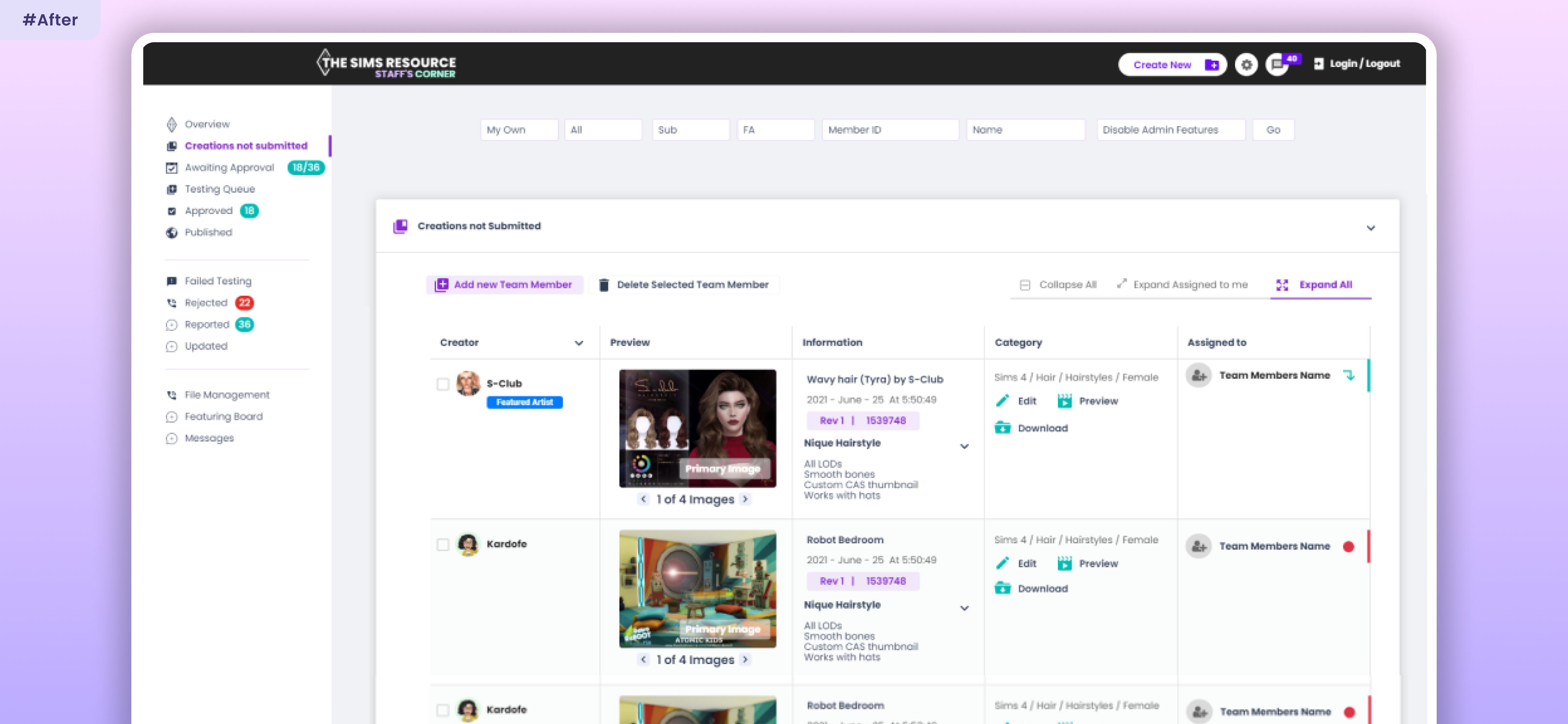Go to next preview image for Wavy hair
Screen dimensions: 1568x724
tap(745, 499)
